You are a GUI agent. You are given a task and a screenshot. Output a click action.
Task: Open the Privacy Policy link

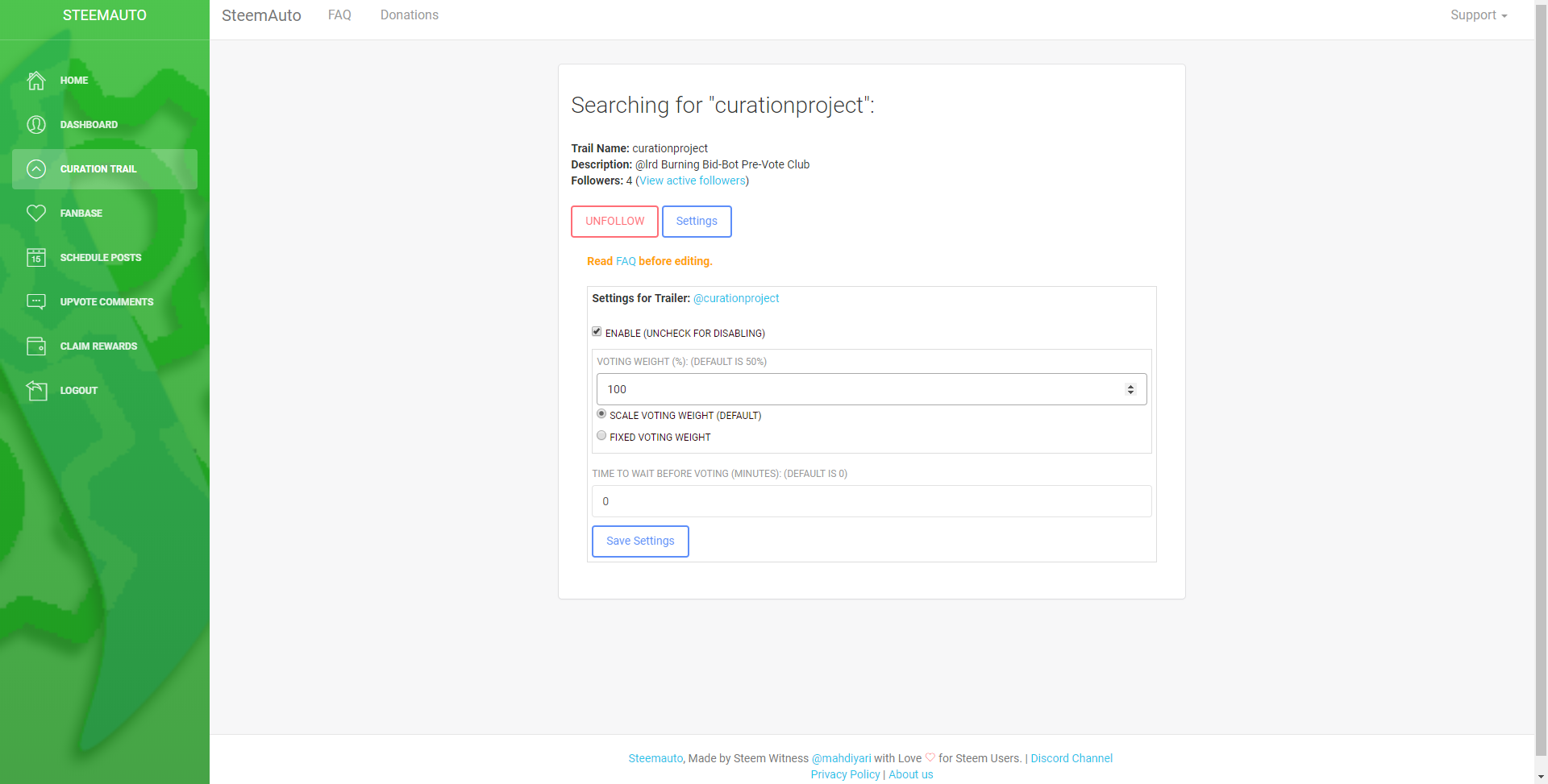click(845, 774)
